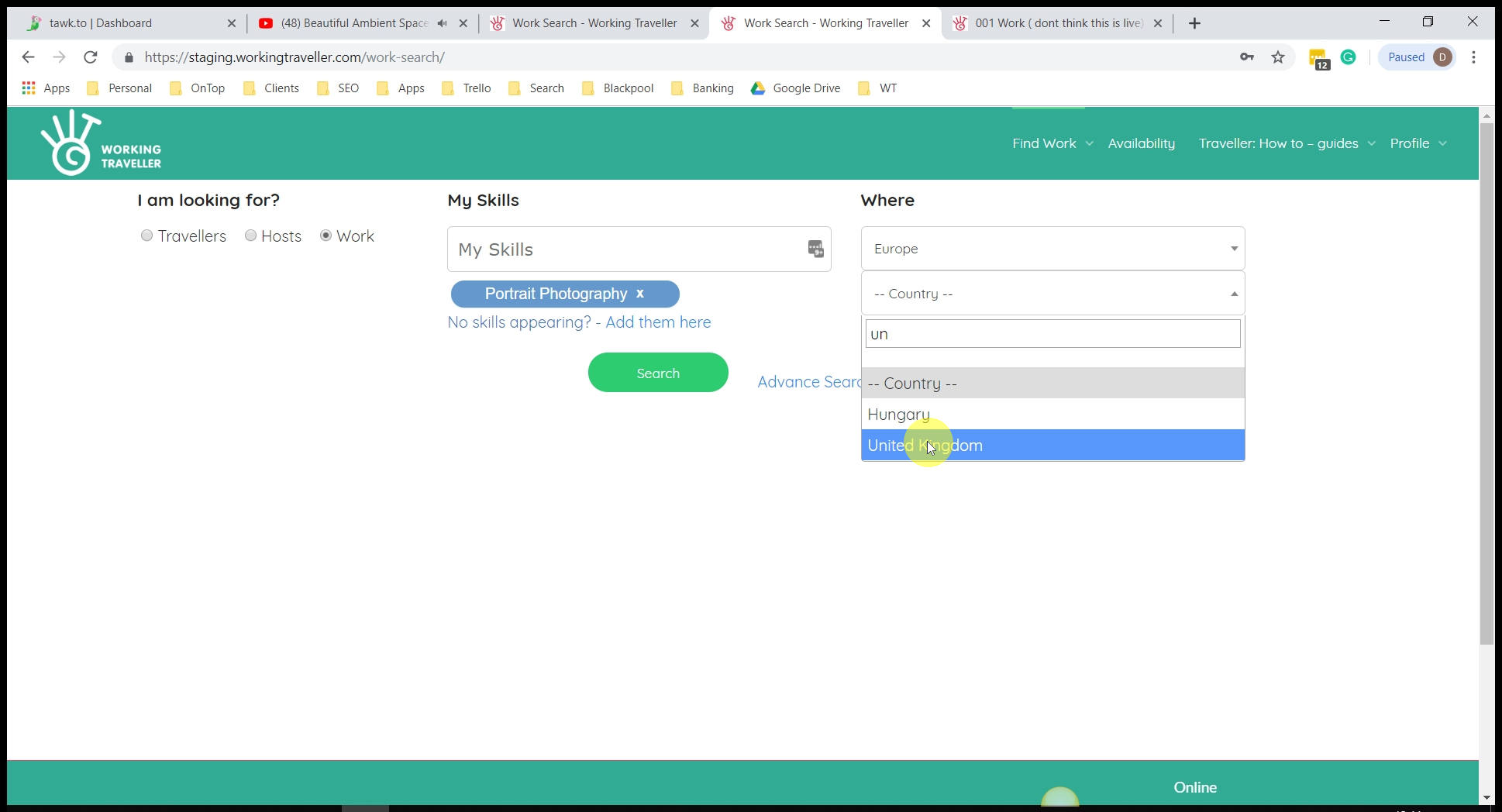
Task: Open the Chrome three-dot menu
Action: tap(1473, 57)
